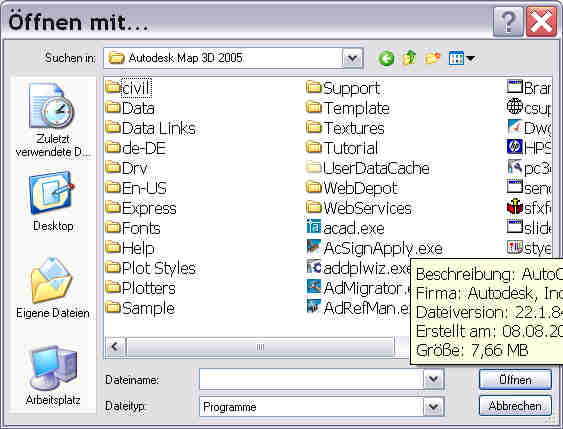Click the horizontal scrollbar left arrow
563x429 pixels.
coord(115,347)
